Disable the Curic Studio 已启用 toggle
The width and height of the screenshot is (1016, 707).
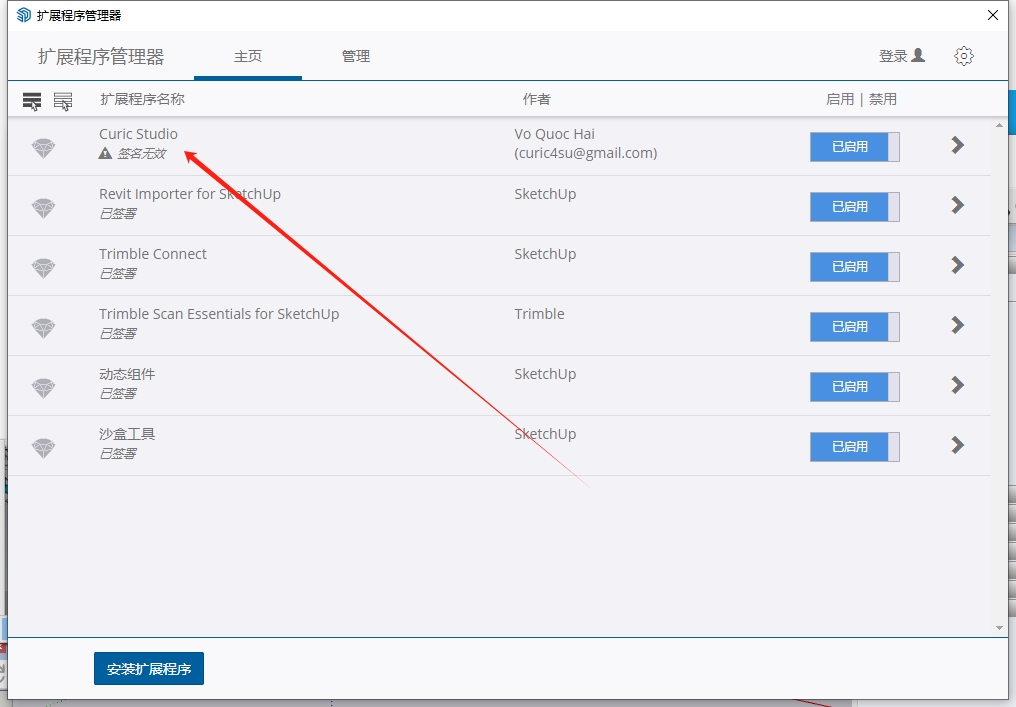coord(855,147)
